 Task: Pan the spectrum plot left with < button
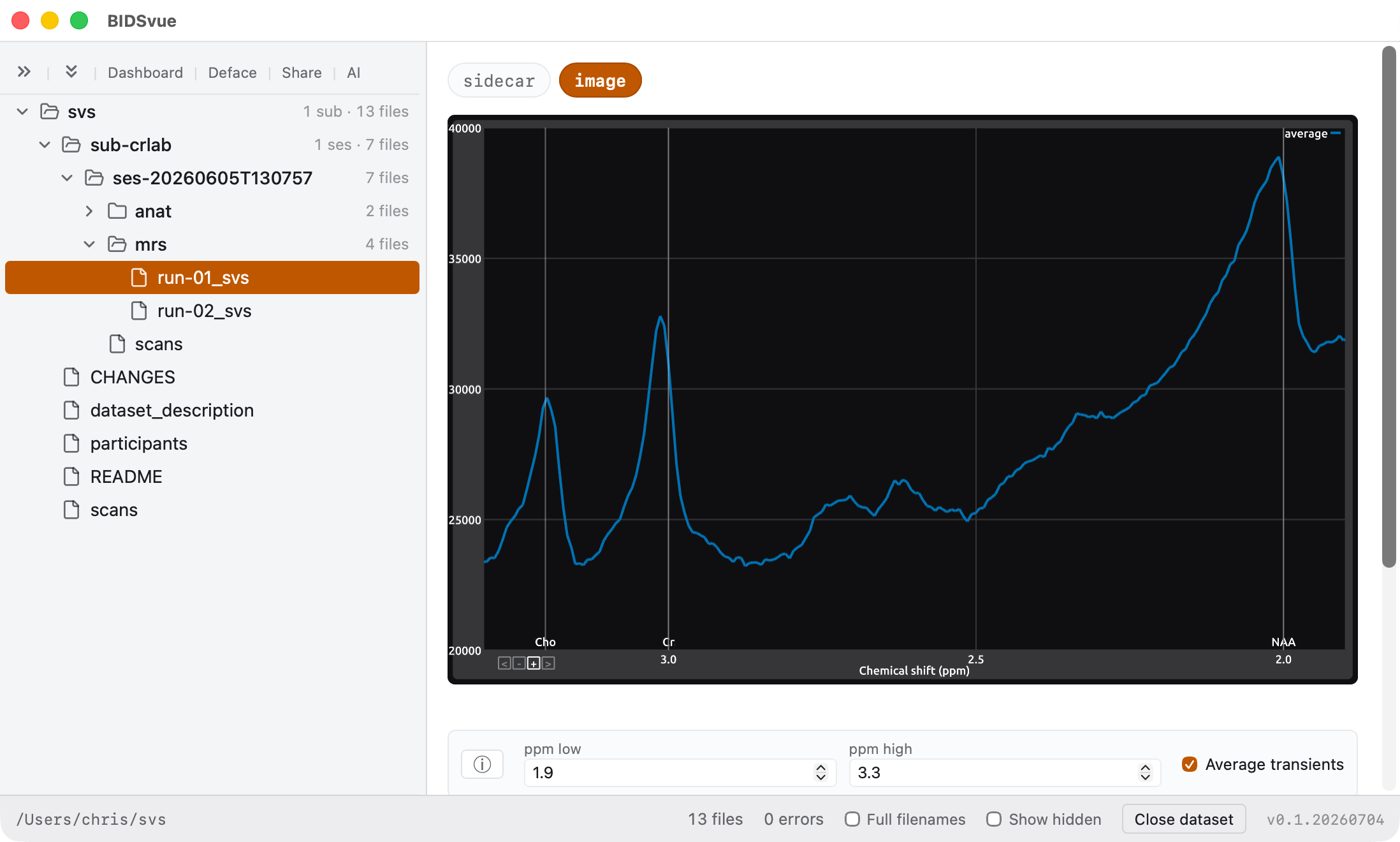click(x=504, y=663)
